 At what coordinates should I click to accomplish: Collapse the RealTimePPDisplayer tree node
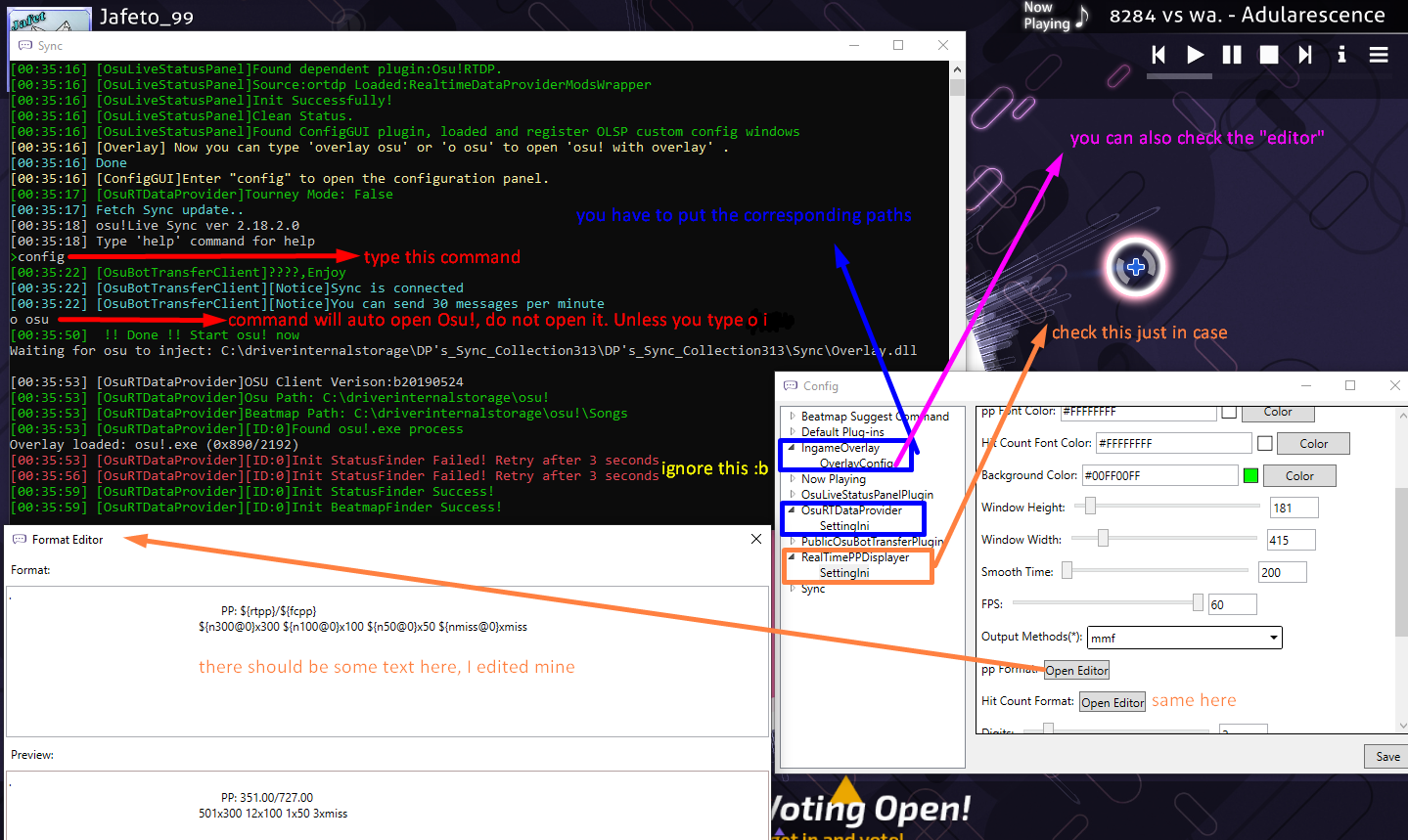click(x=793, y=556)
